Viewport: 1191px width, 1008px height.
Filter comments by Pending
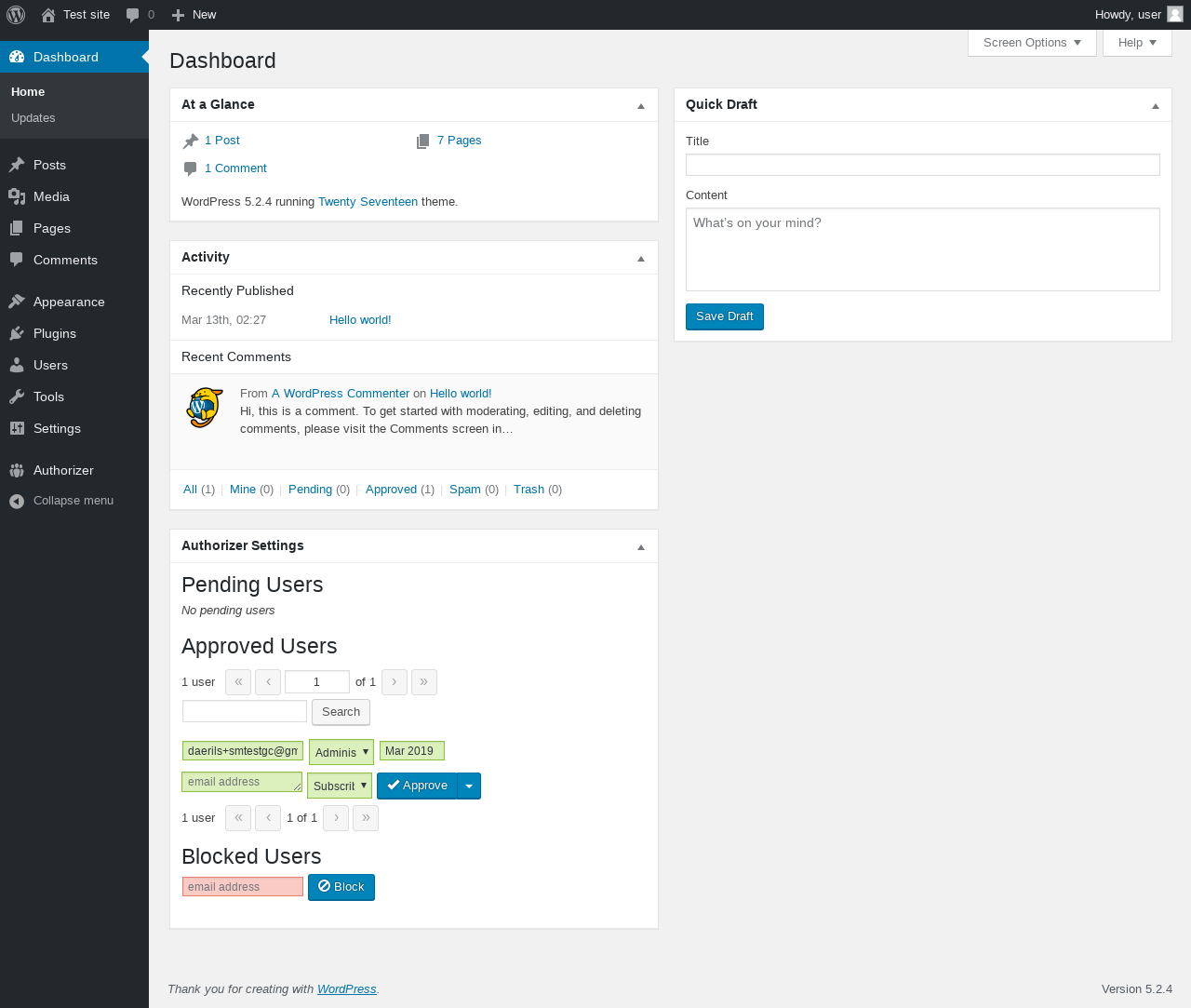pyautogui.click(x=310, y=490)
